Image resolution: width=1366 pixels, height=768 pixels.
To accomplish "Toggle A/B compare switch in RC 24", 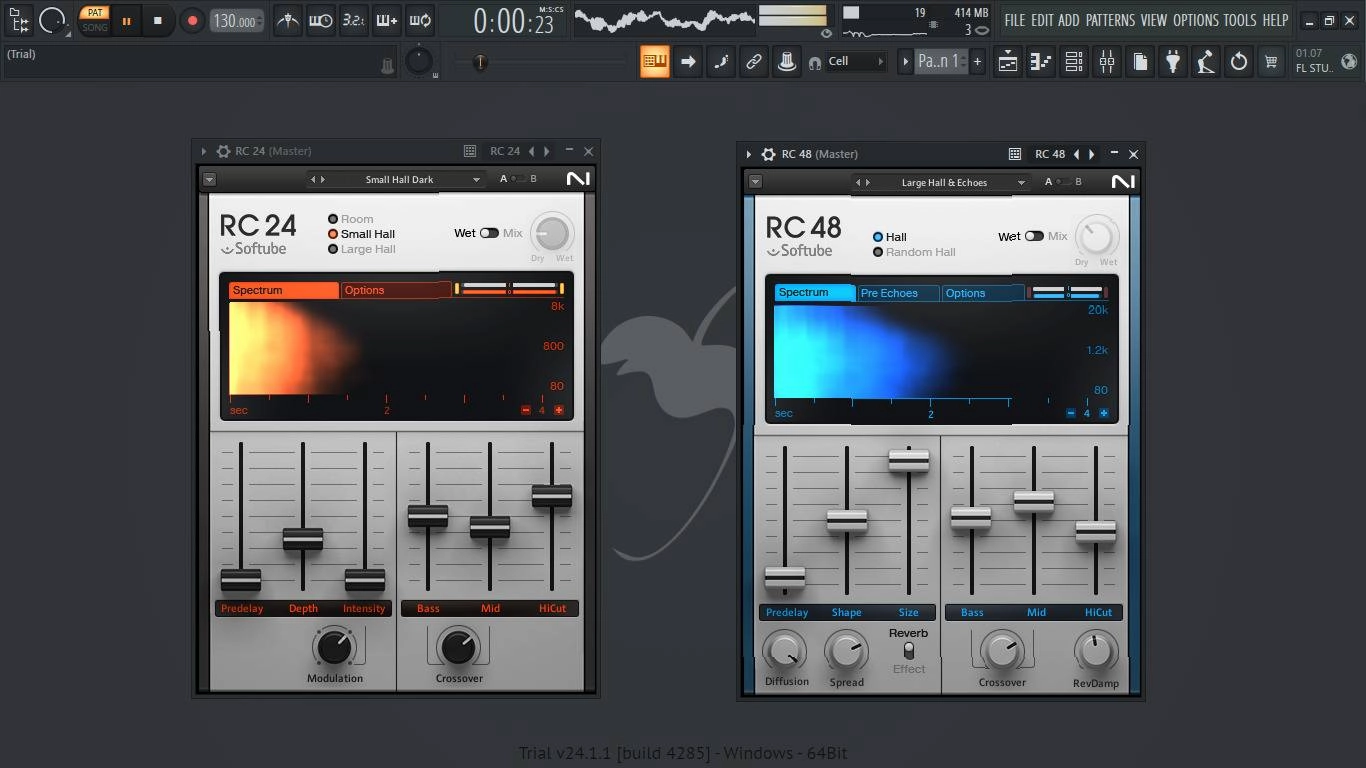I will click(x=518, y=179).
